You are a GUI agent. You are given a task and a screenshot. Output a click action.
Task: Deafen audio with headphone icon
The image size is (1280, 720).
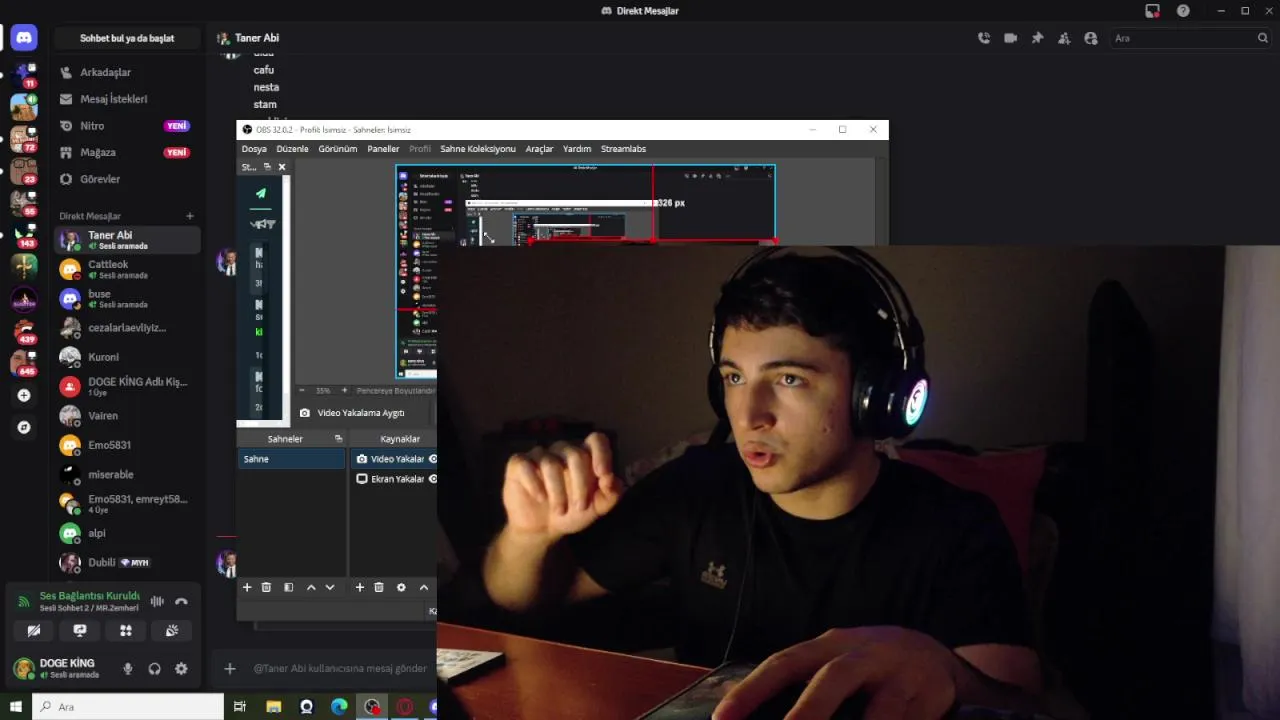pyautogui.click(x=154, y=669)
